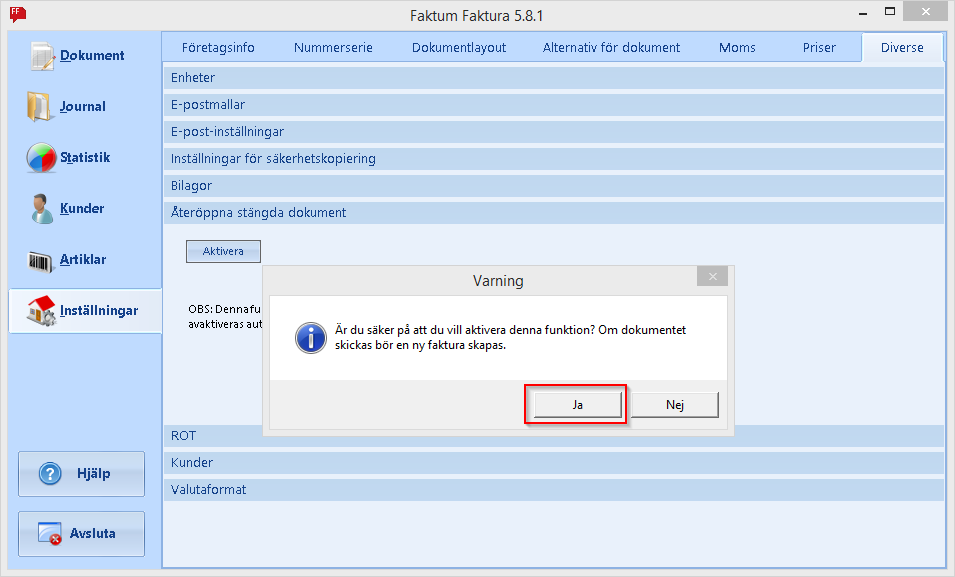Click the 'Är du säker' warning message
This screenshot has height=577, width=955.
510,338
